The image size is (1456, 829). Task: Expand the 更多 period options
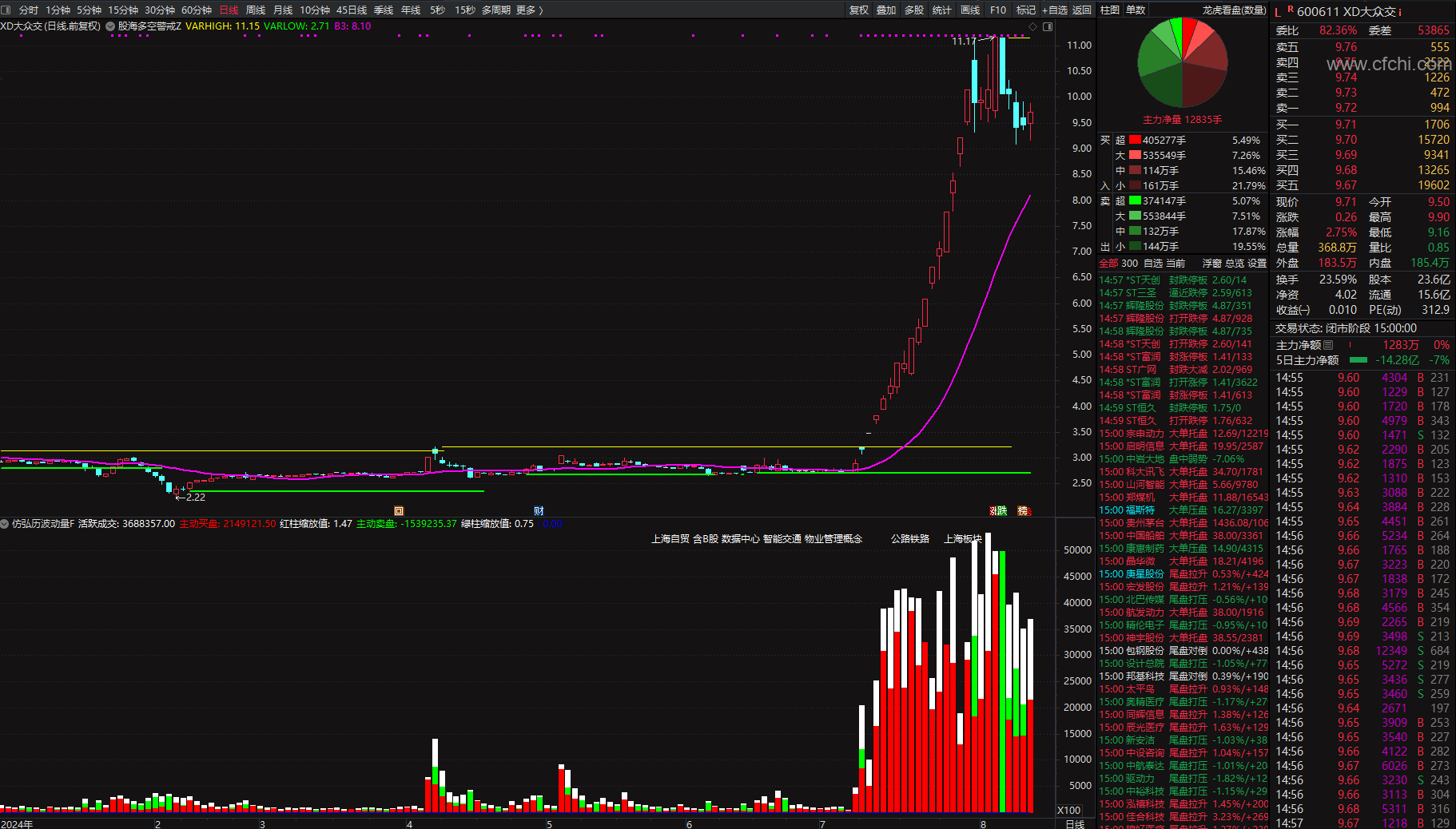coord(530,10)
